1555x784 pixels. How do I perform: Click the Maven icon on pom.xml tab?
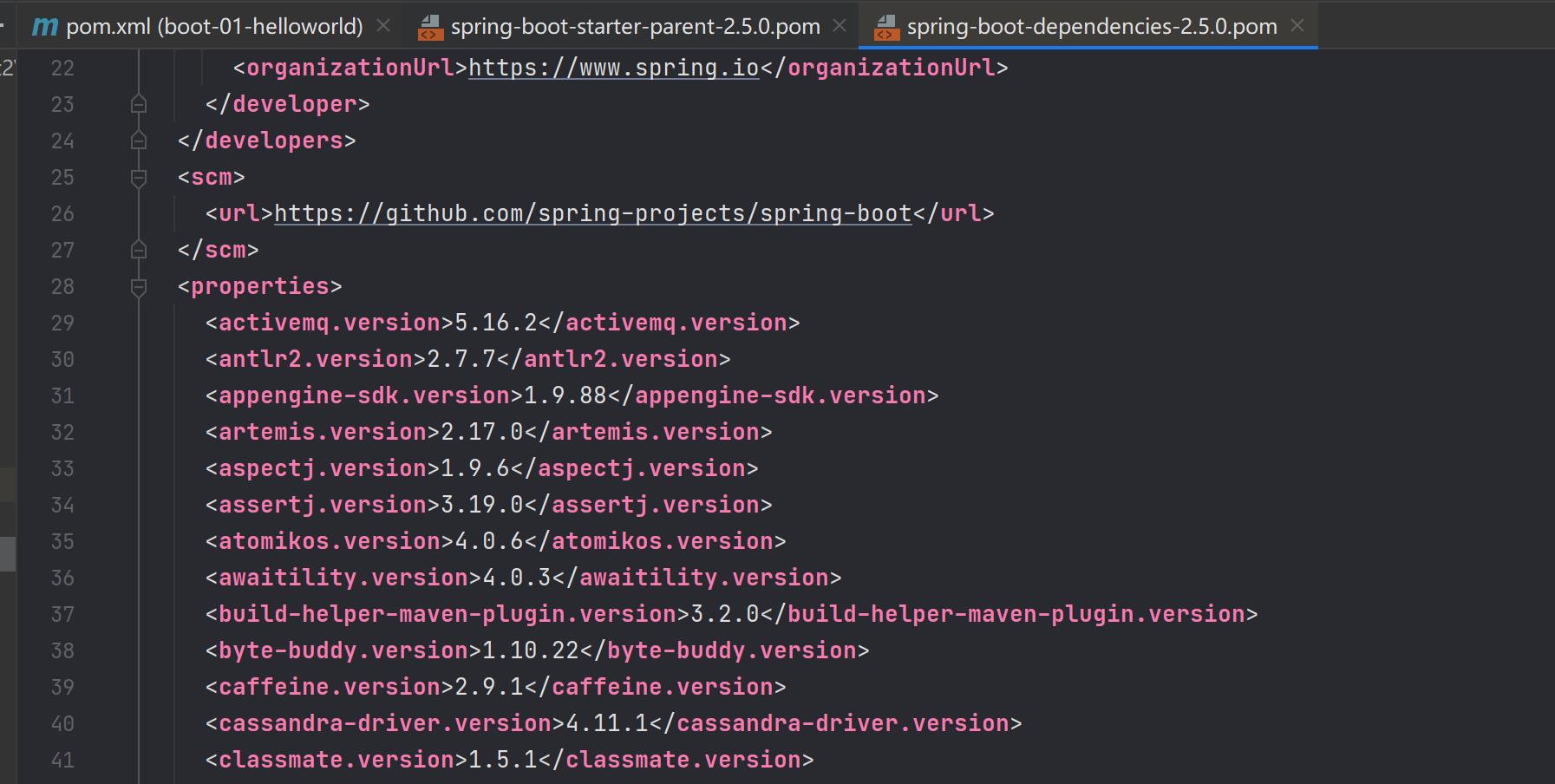(45, 27)
